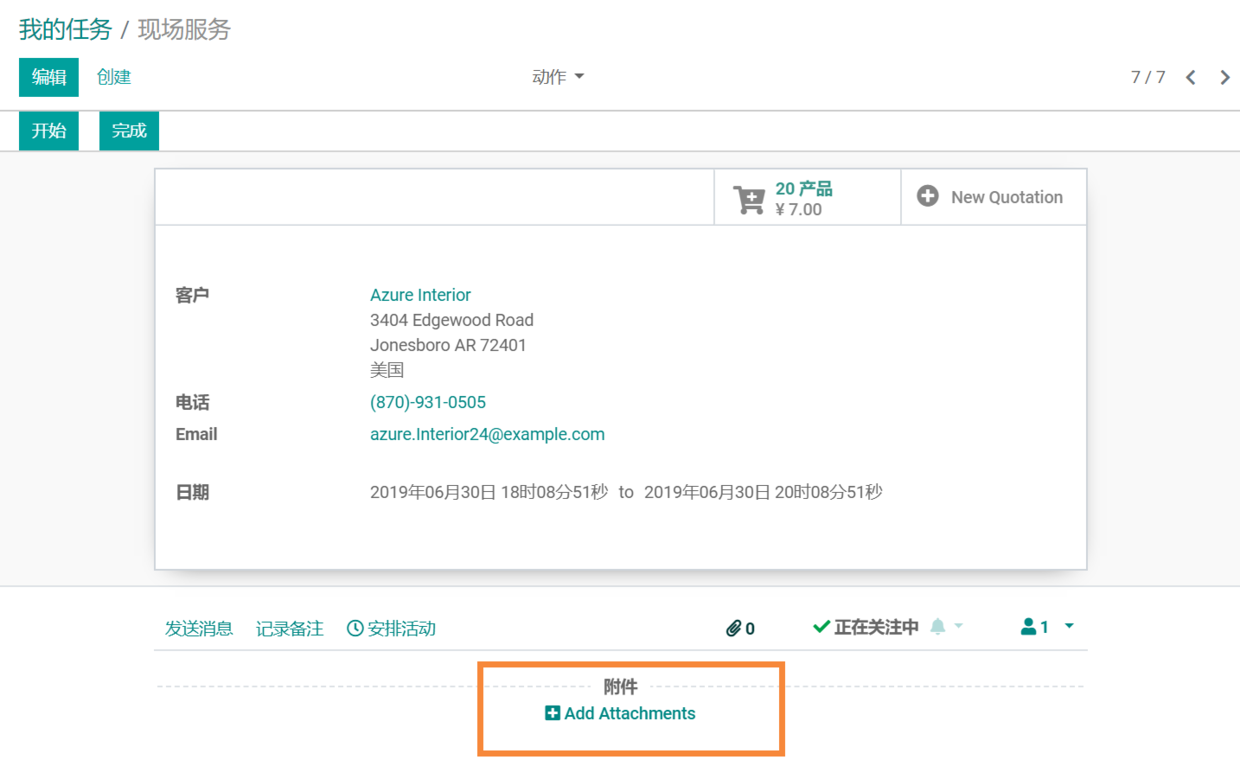Click the followers person icon
The width and height of the screenshot is (1240, 779).
click(1028, 627)
